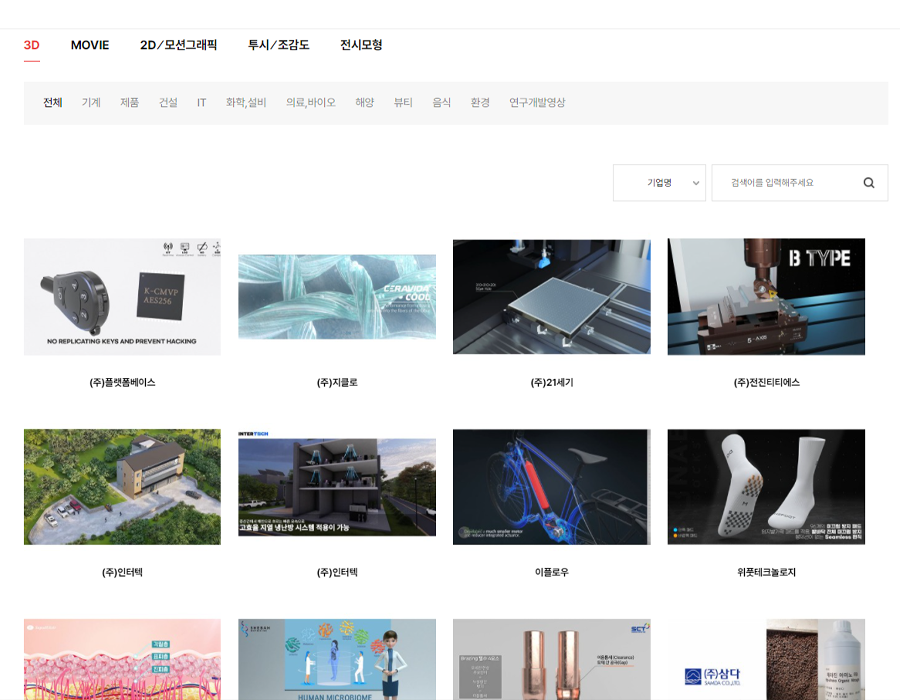Open the 전시모형 tab
Screen dimensions: 900x700
tap(361, 45)
